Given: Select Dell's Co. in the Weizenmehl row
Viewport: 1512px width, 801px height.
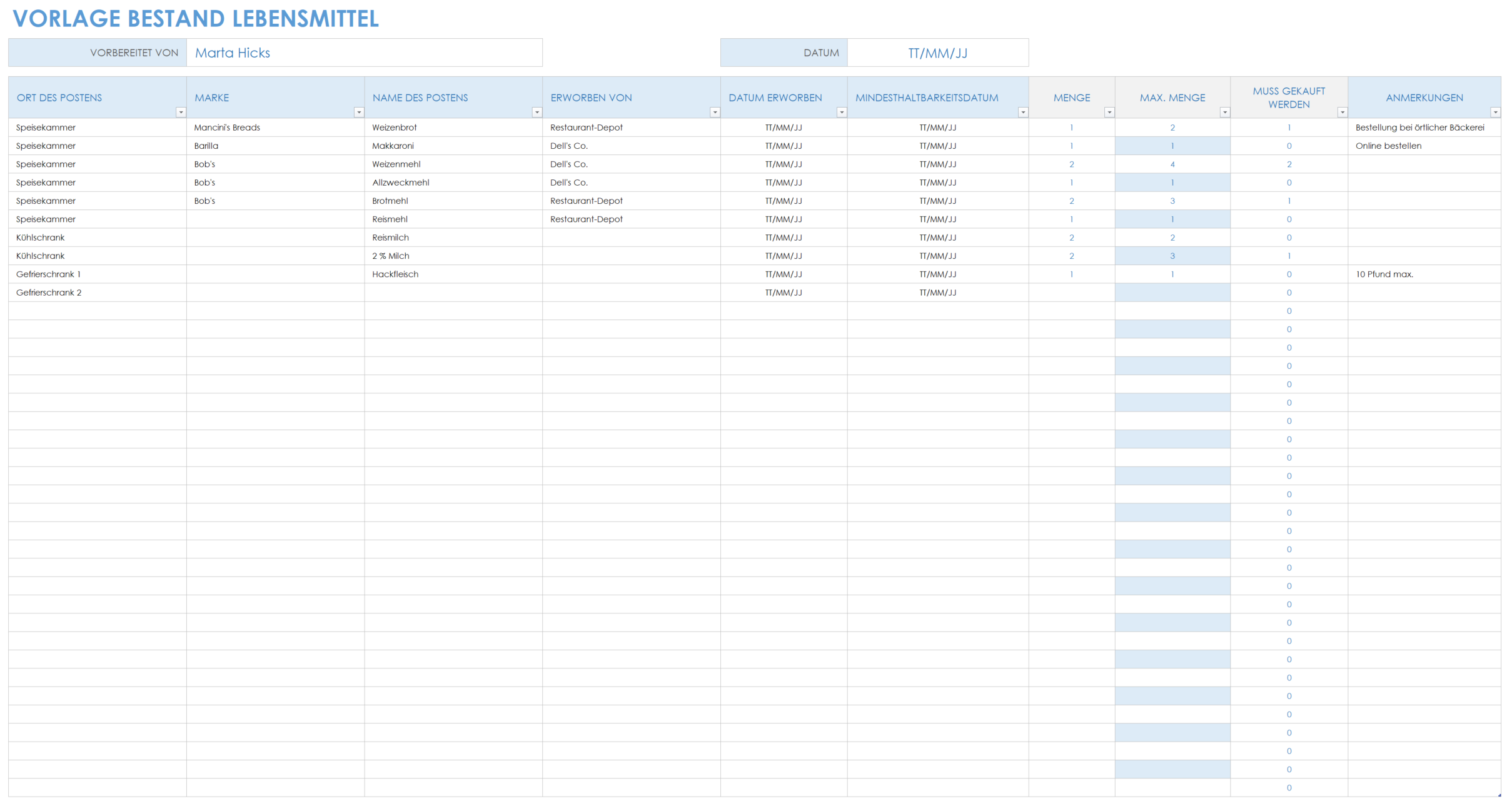Looking at the screenshot, I should click(x=632, y=164).
